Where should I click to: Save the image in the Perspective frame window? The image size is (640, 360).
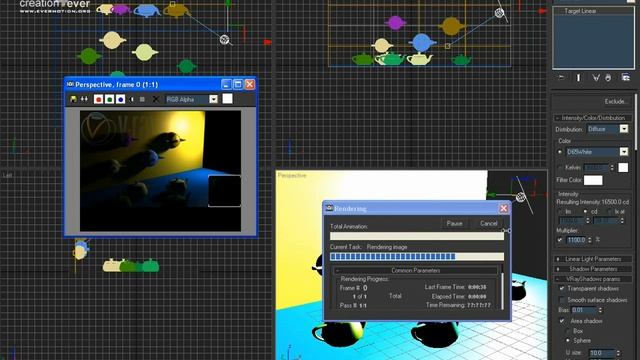73,99
